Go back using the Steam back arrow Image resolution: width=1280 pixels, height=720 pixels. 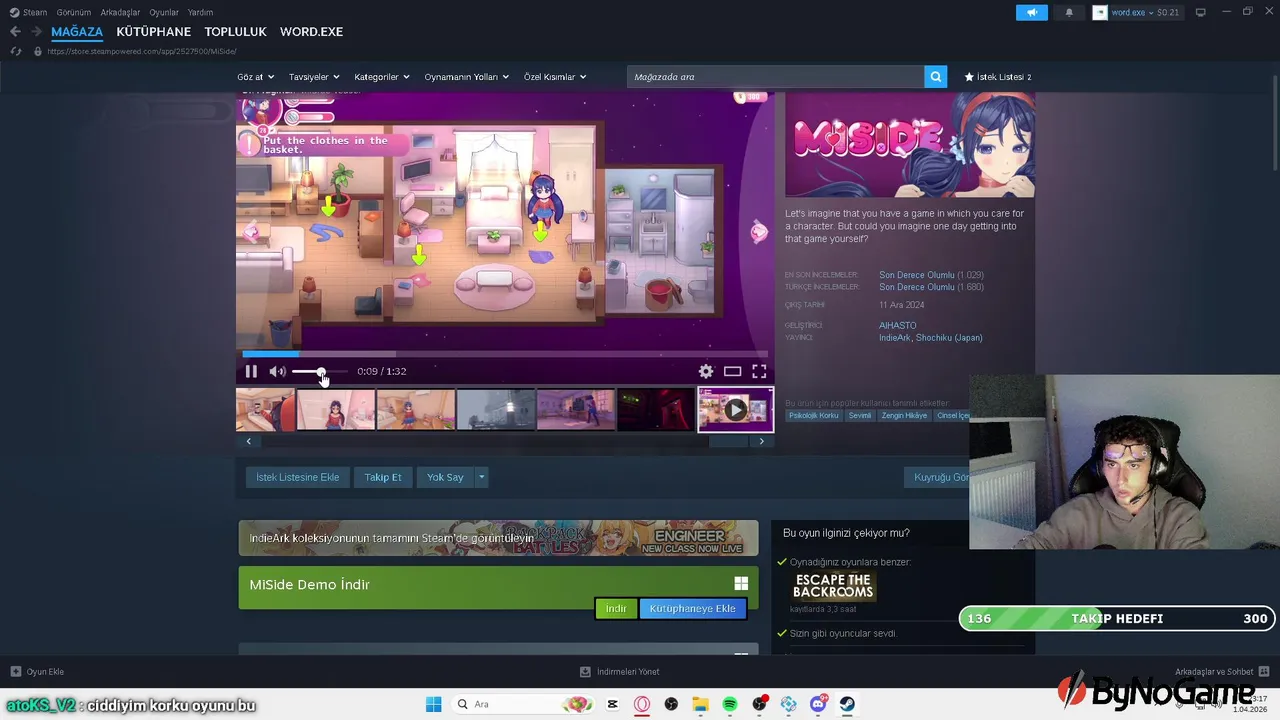pos(15,32)
